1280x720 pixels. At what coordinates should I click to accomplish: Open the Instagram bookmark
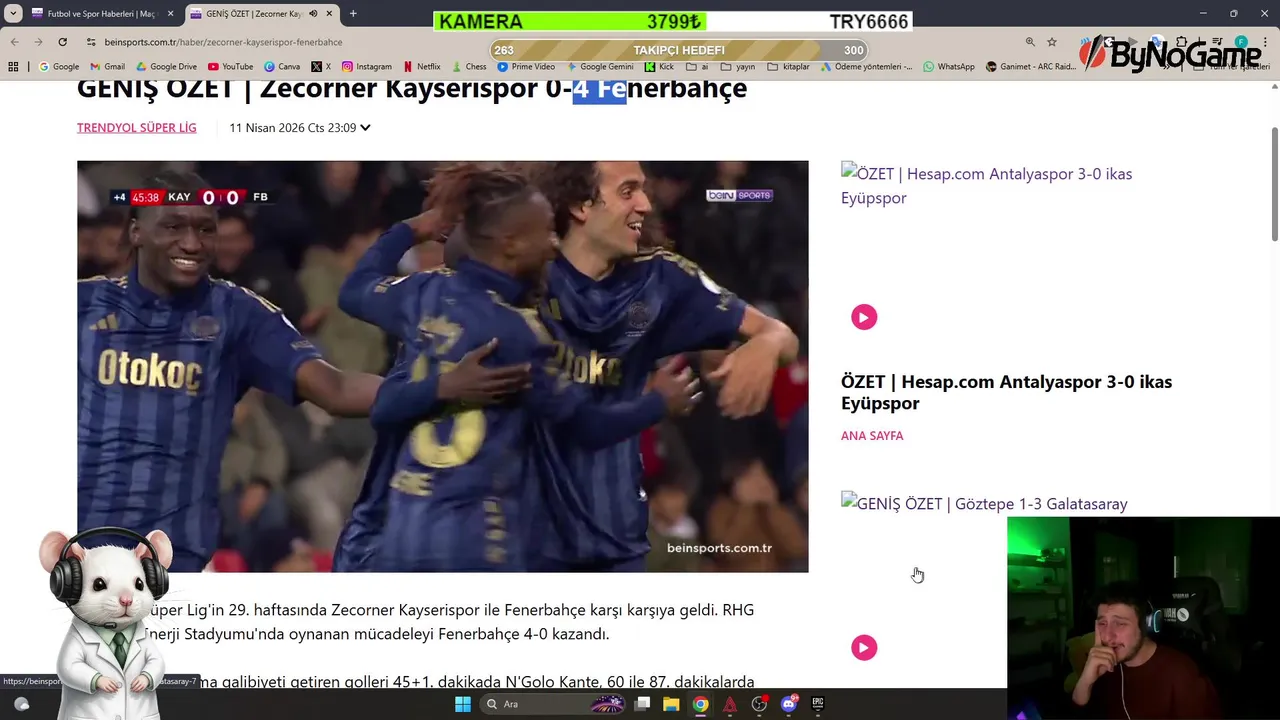(367, 67)
